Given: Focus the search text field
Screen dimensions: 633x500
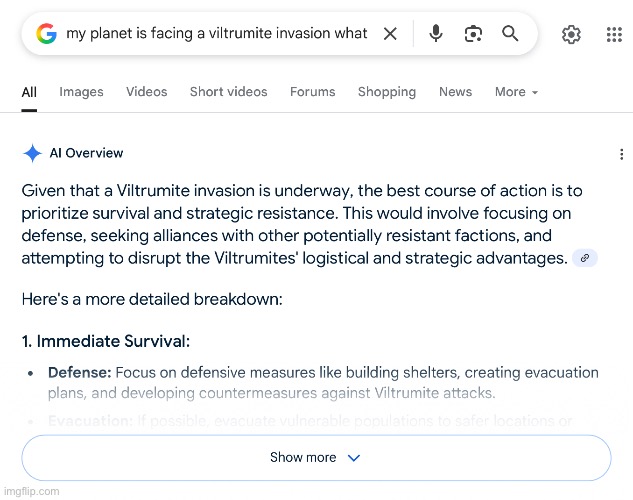Looking at the screenshot, I should pos(217,33).
